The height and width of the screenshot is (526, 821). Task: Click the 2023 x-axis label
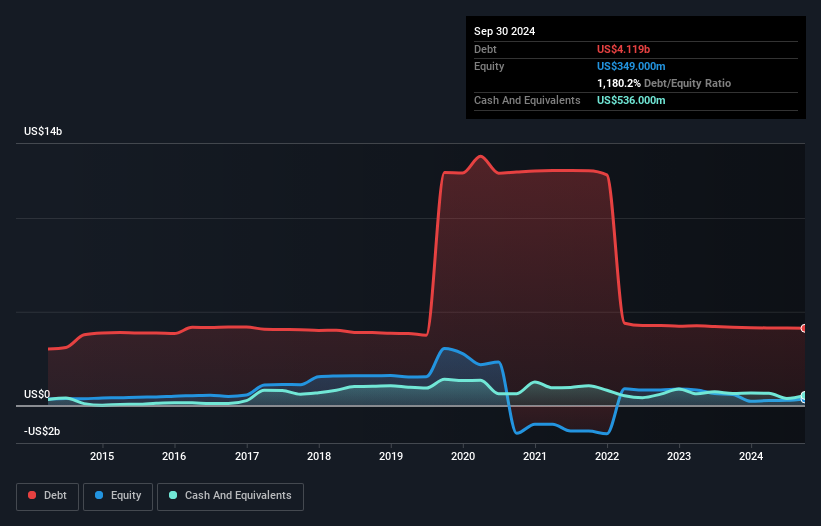[679, 456]
